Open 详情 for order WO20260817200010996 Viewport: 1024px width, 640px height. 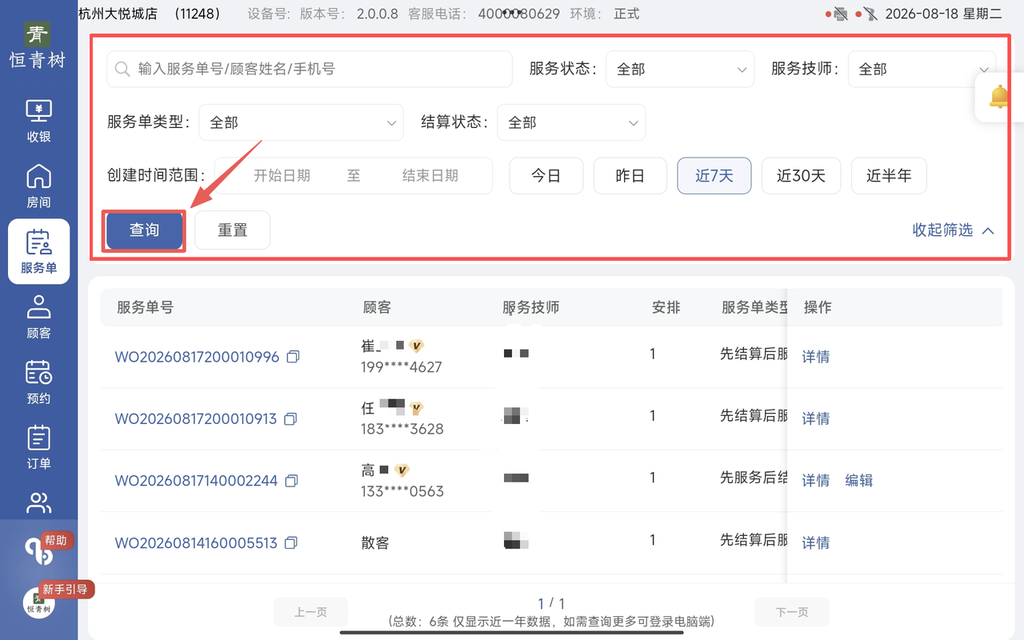(816, 357)
